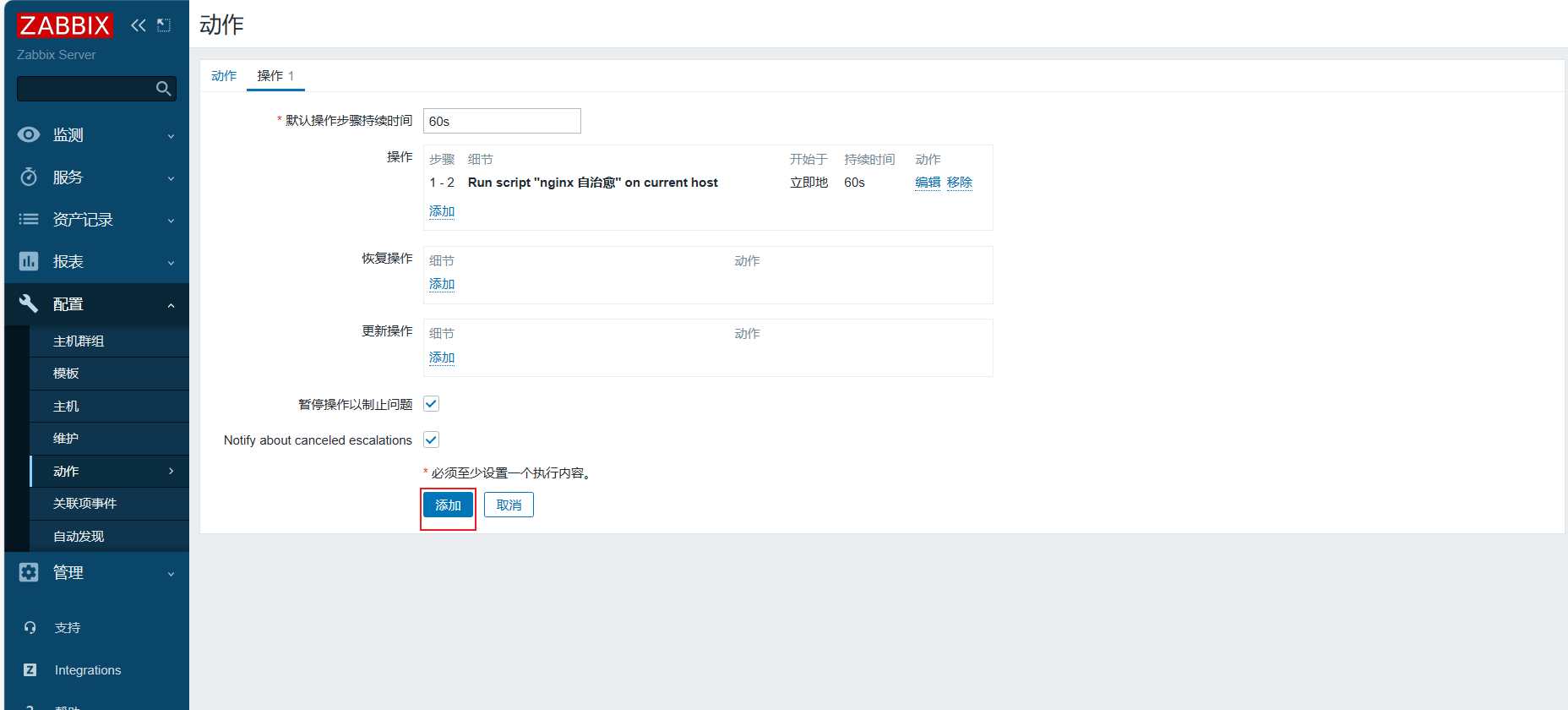The width and height of the screenshot is (1568, 710).
Task: Collapse the 配置 menu chevron
Action: point(171,305)
